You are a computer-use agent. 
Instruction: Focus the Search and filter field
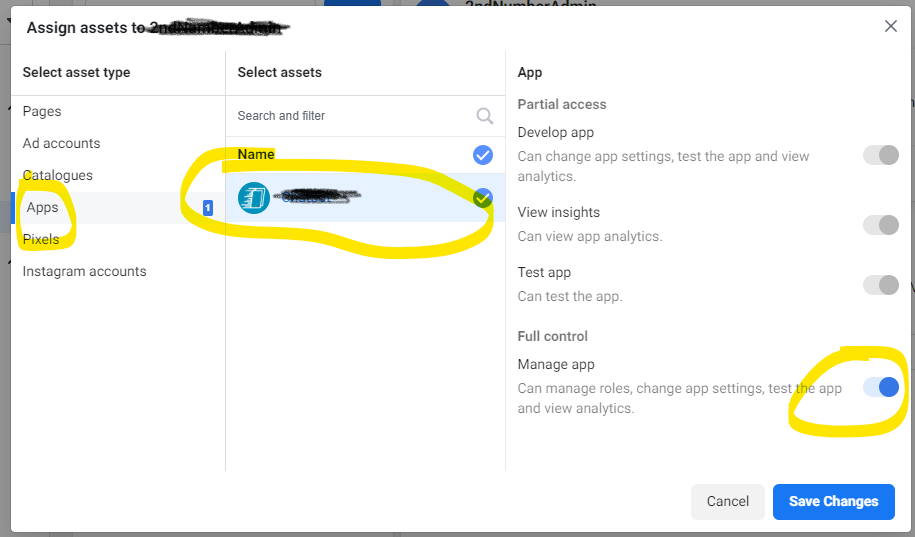[350, 116]
